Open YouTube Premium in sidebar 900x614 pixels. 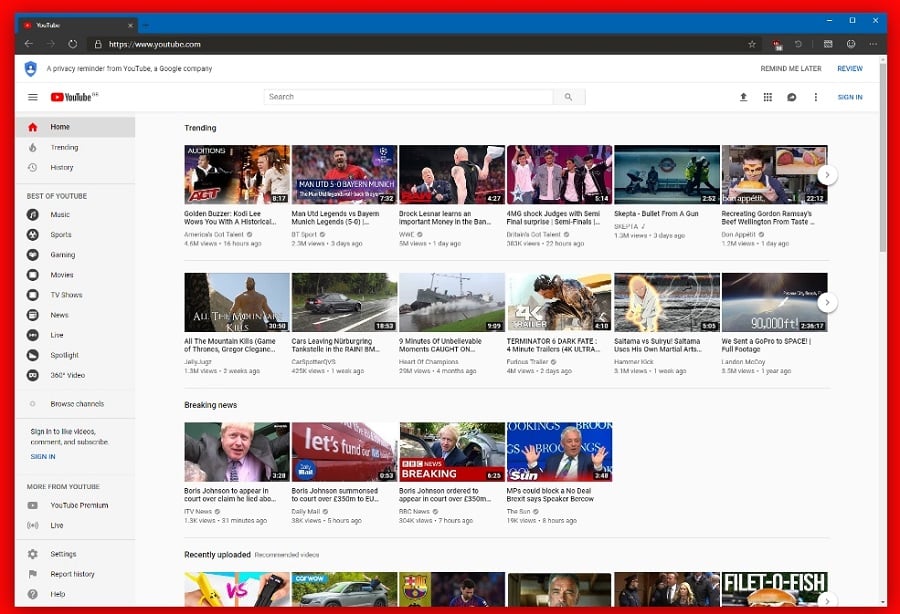[75, 506]
